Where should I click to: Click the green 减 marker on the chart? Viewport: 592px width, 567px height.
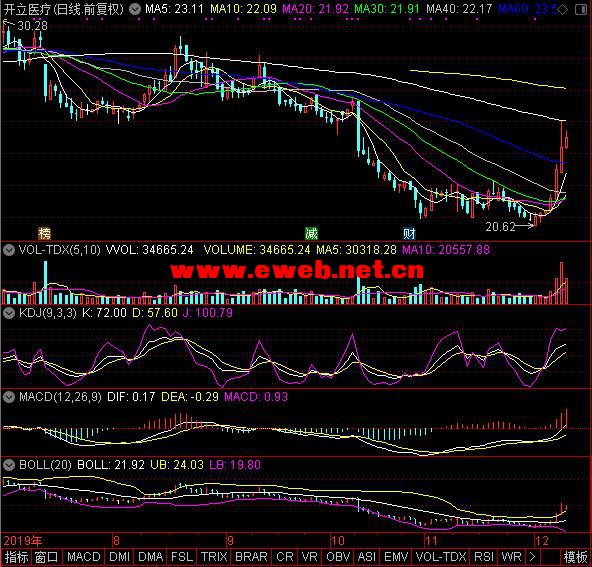pos(311,234)
